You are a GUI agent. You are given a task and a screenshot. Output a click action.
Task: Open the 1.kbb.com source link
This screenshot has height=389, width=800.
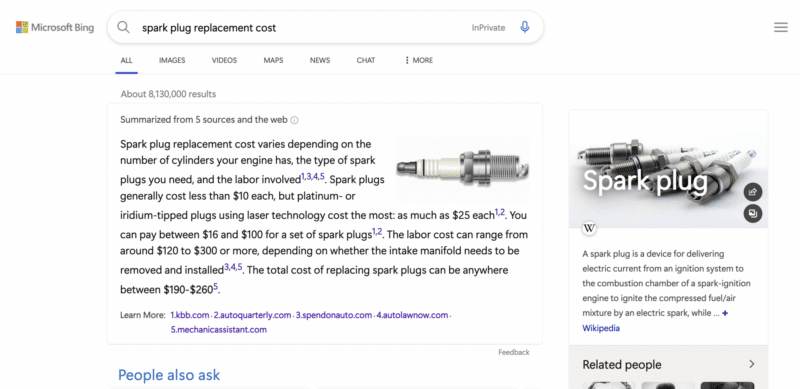(190, 315)
